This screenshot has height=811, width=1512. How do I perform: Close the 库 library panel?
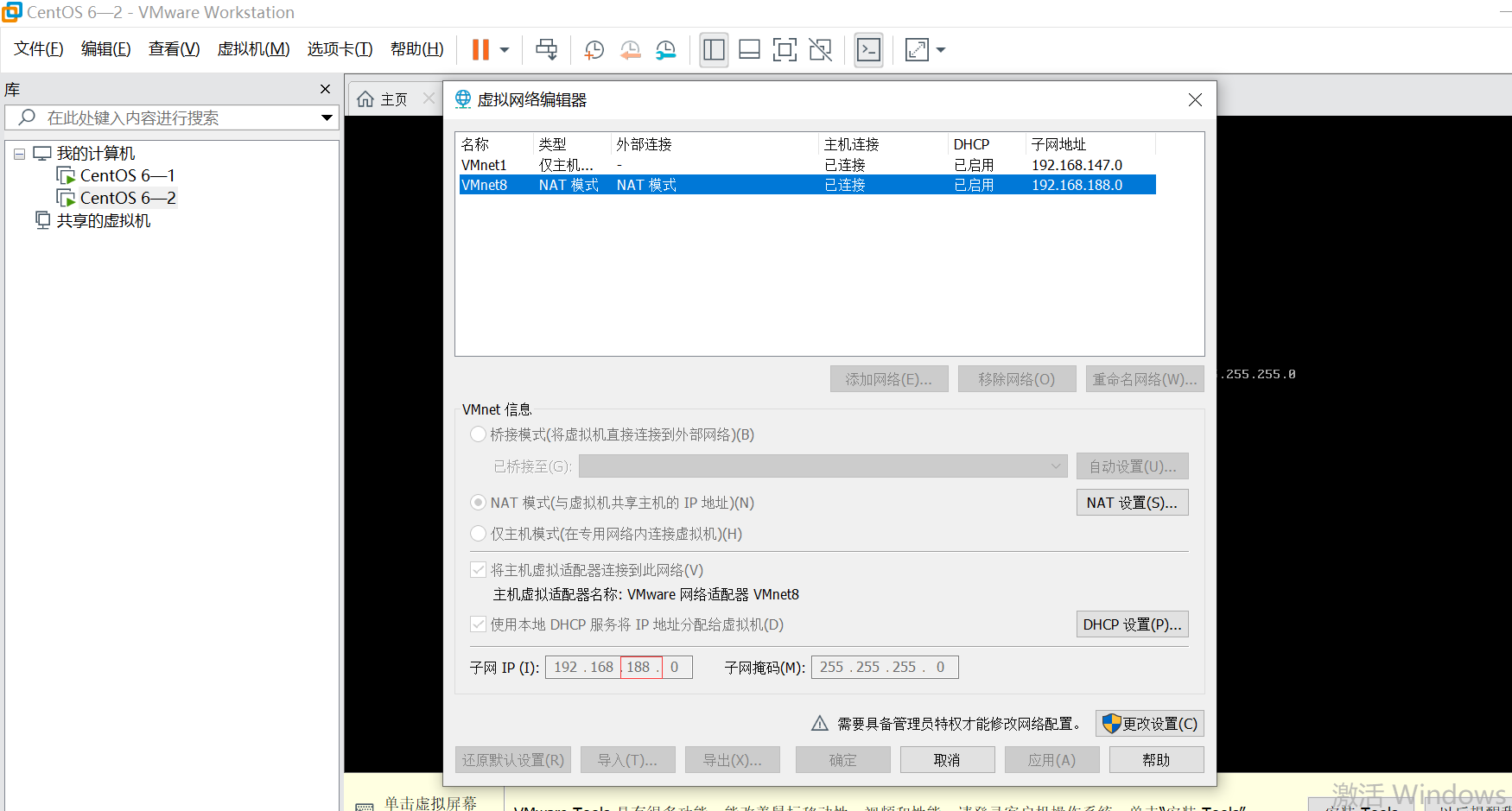coord(325,89)
